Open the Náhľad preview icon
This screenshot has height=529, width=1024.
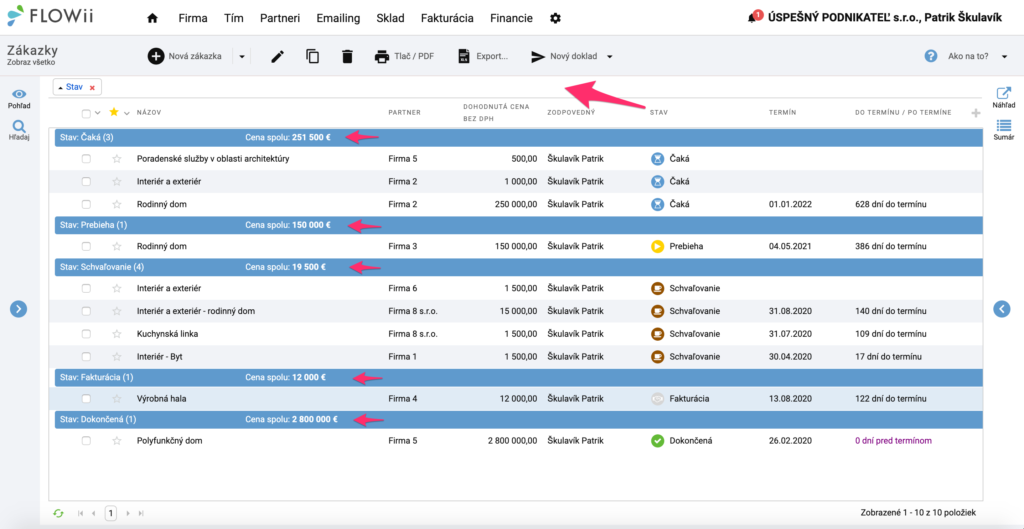point(1004,98)
